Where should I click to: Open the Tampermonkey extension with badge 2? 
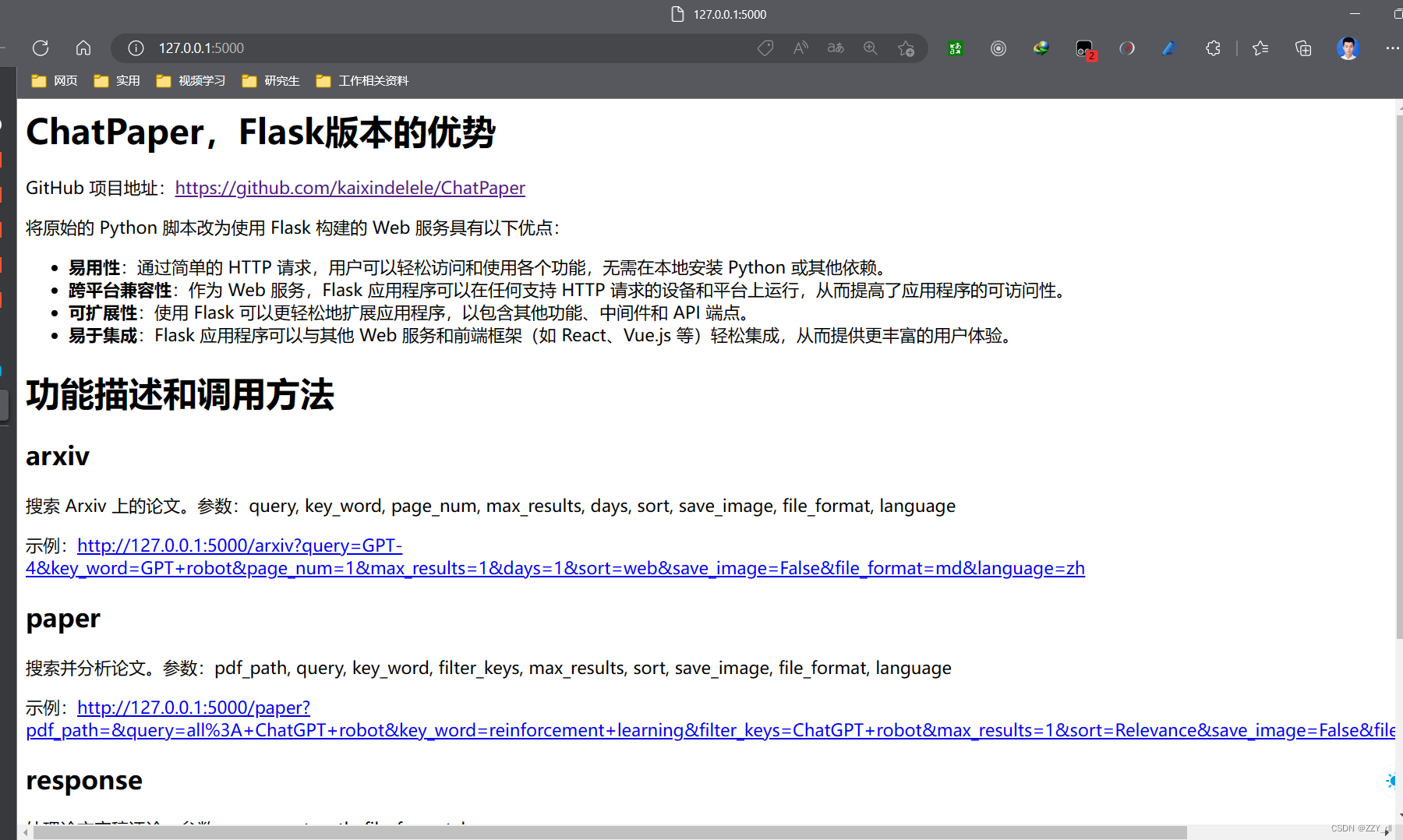(1085, 49)
